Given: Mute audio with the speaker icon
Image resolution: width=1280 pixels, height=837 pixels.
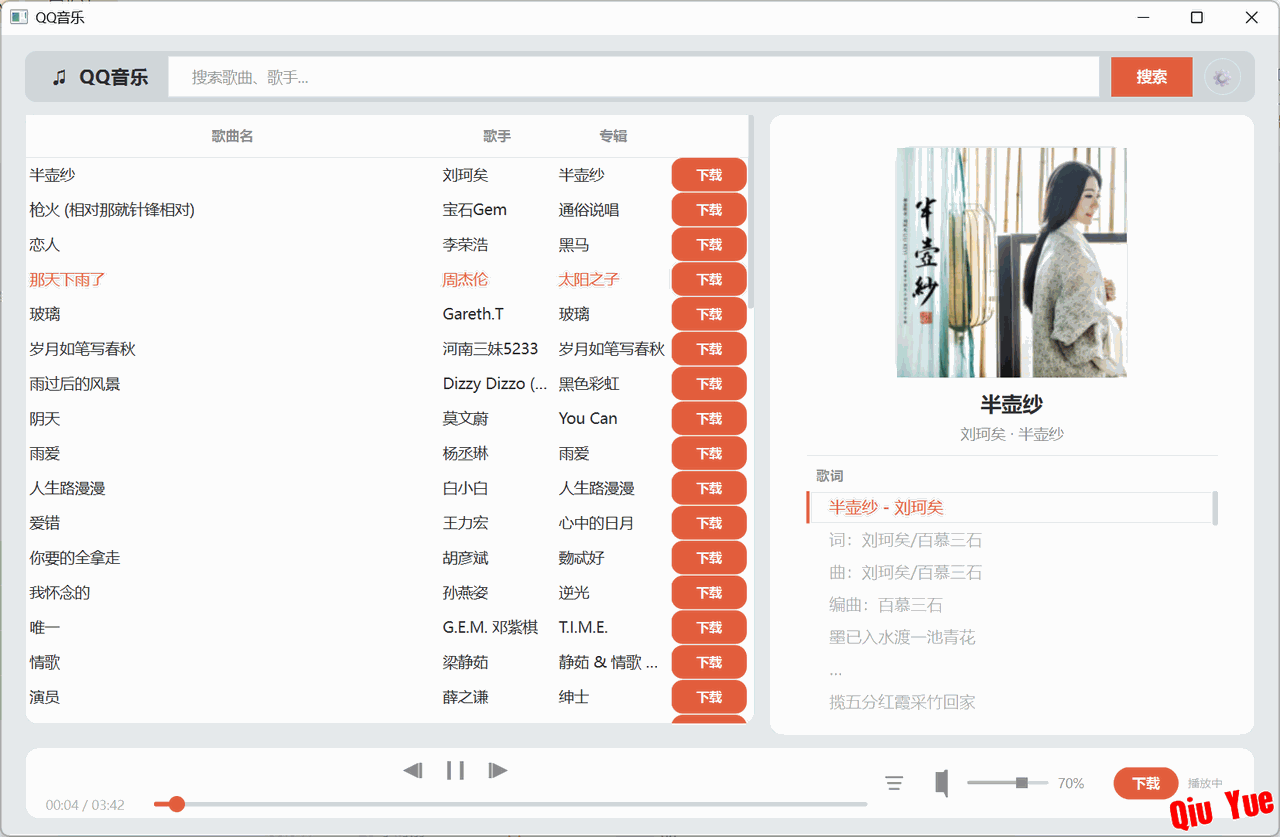Looking at the screenshot, I should point(941,783).
